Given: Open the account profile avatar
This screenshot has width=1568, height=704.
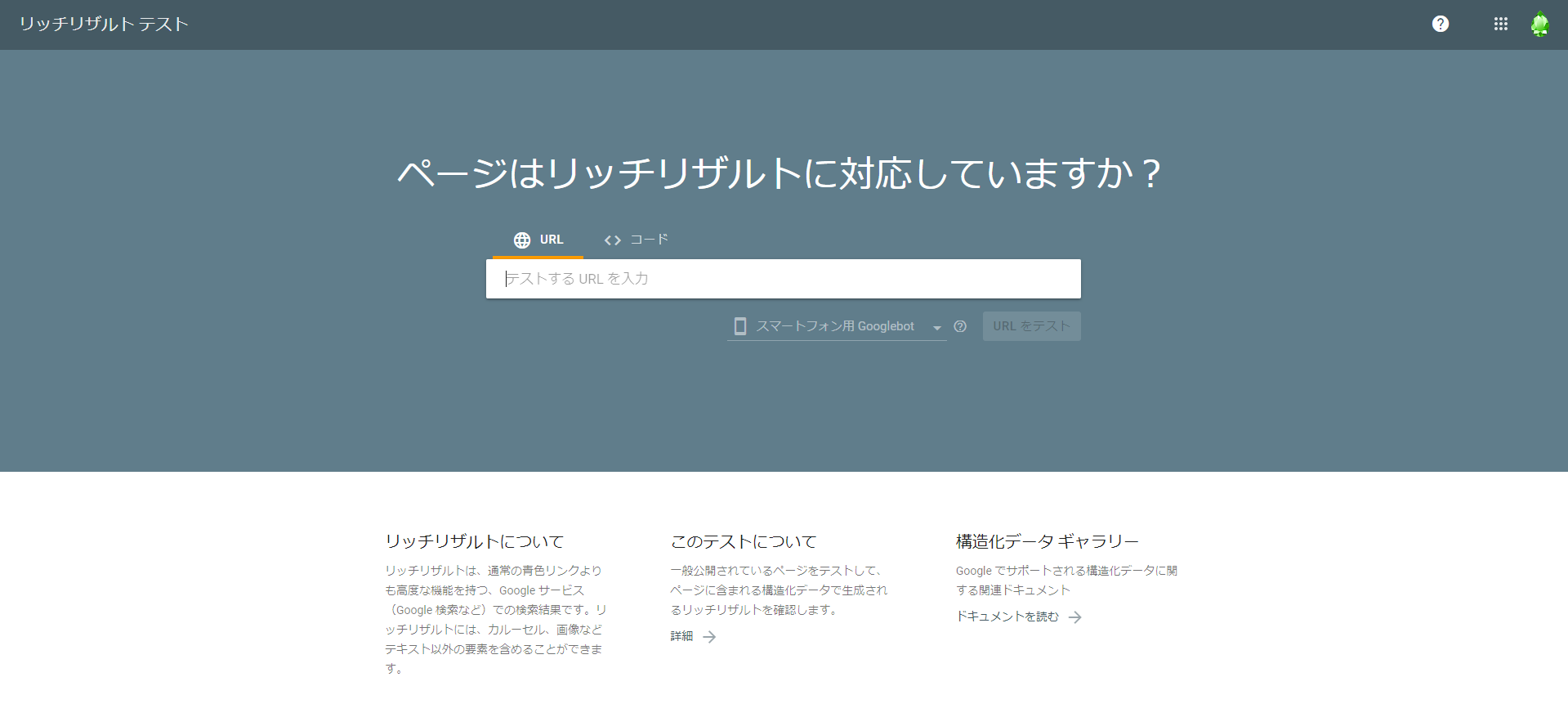Looking at the screenshot, I should [1540, 24].
